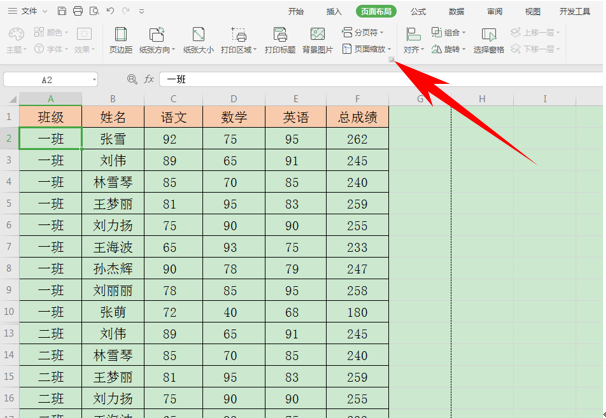Open the 分页符 page break dropdown

[x=363, y=32]
